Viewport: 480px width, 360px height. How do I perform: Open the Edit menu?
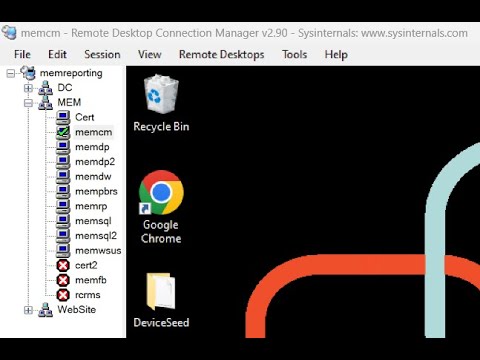[x=57, y=54]
